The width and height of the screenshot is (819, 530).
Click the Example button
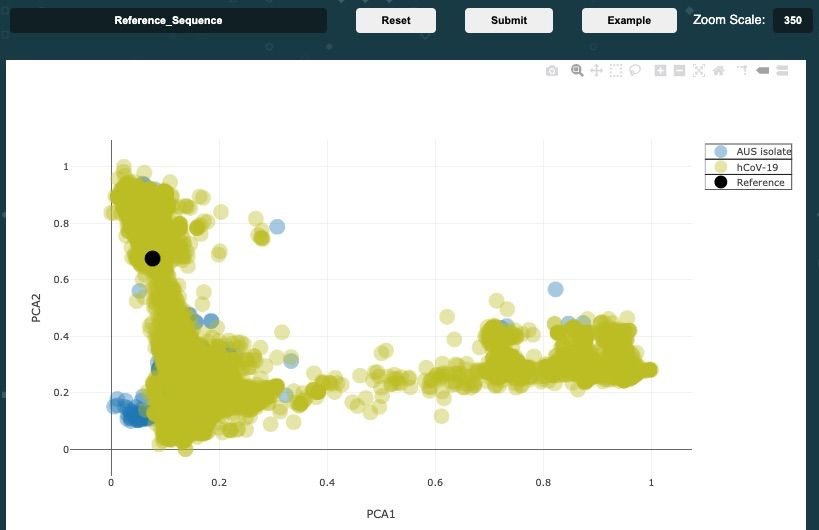tap(629, 20)
